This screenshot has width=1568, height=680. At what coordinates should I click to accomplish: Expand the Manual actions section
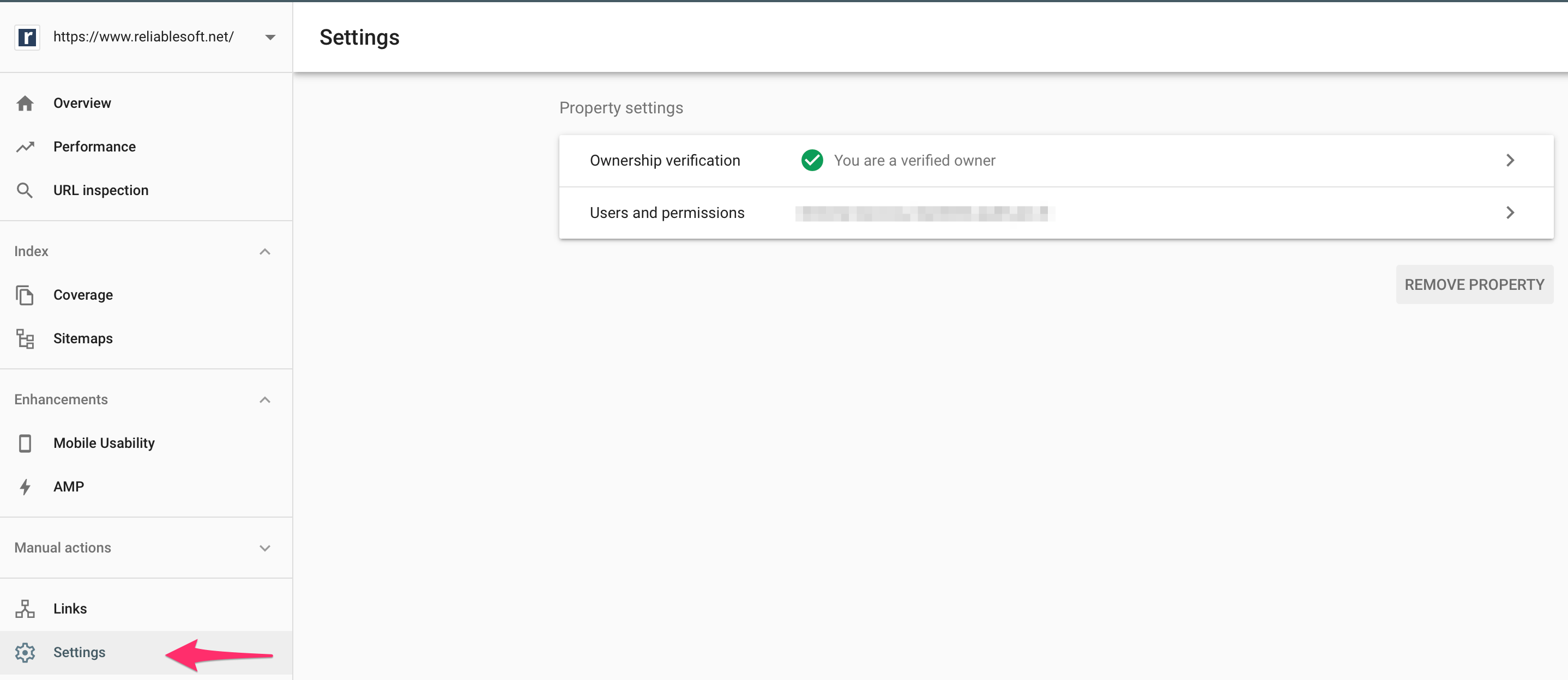[x=265, y=548]
